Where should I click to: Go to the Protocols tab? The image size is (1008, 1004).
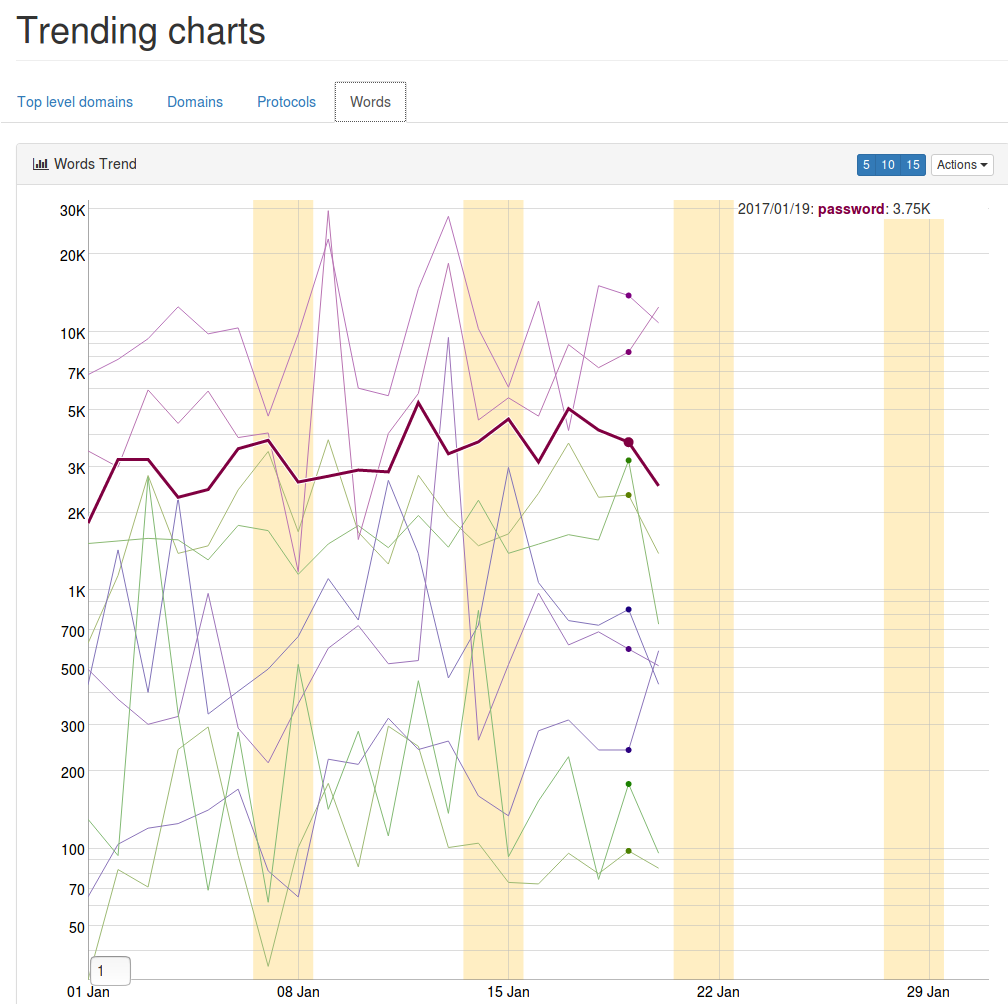click(x=286, y=102)
